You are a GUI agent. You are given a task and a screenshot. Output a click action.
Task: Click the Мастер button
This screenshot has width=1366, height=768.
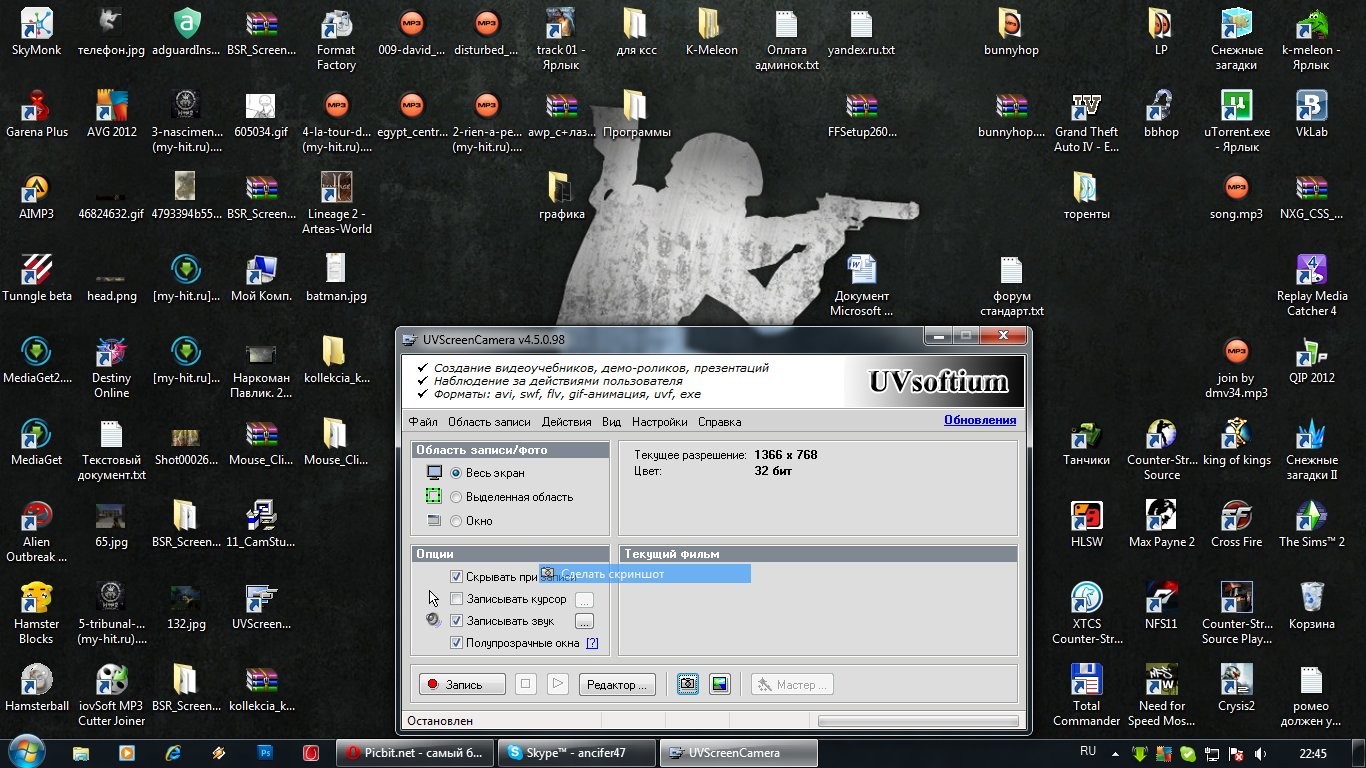coord(793,684)
